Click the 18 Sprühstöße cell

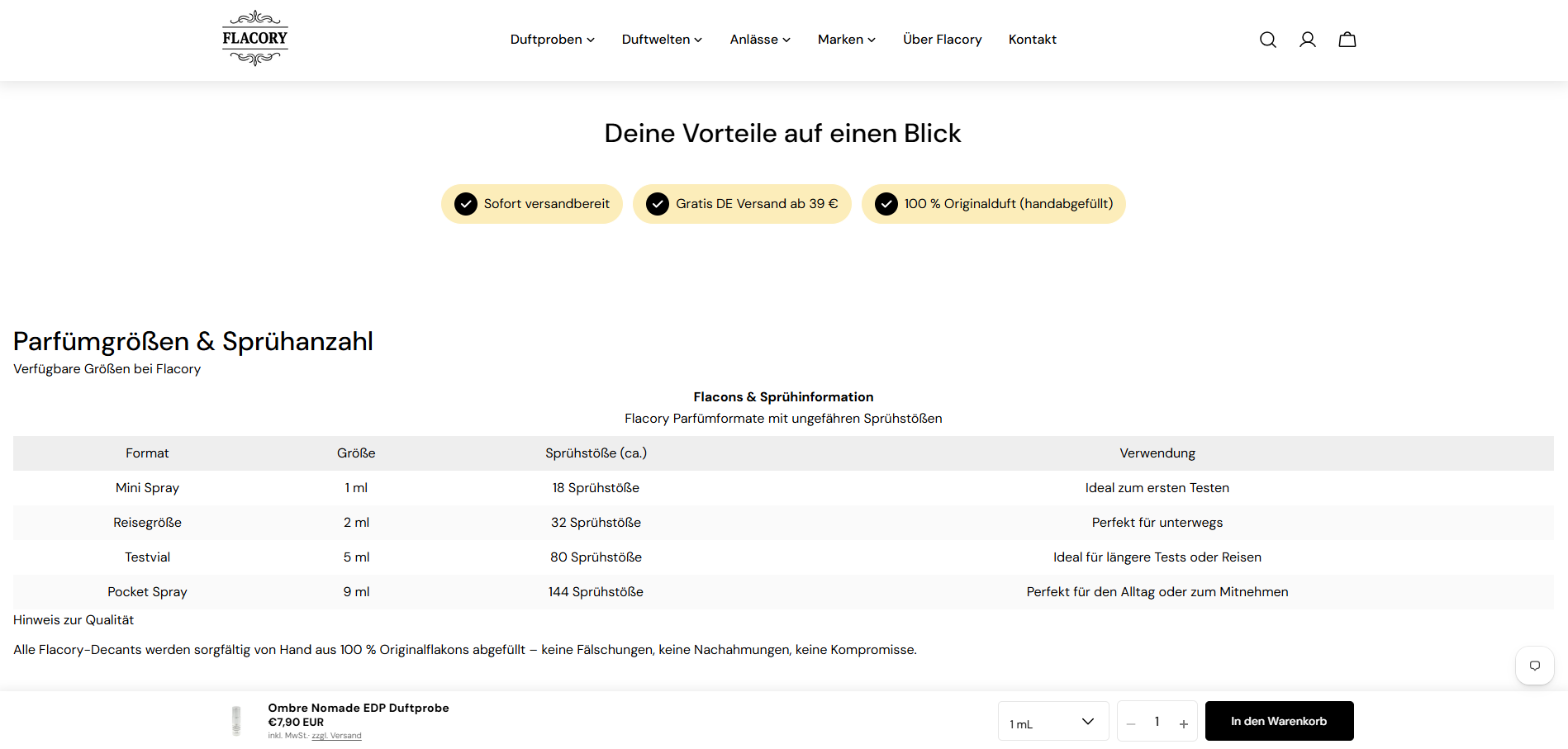[x=596, y=488]
